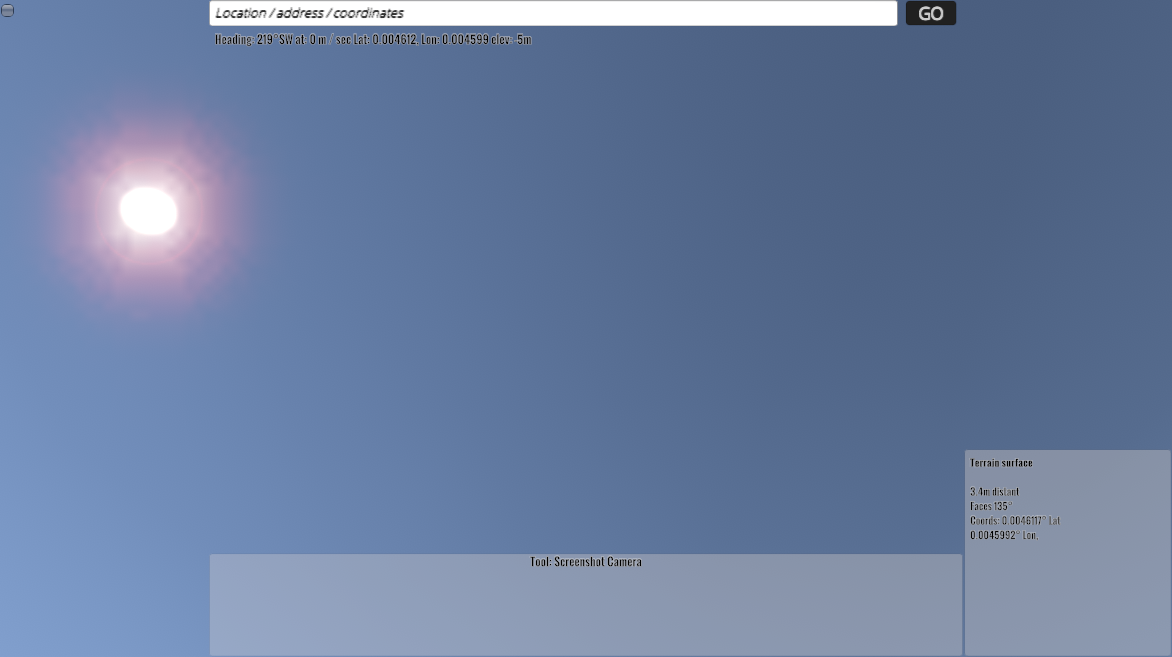
Task: Click the Terrain surface heading
Action: coord(1001,463)
